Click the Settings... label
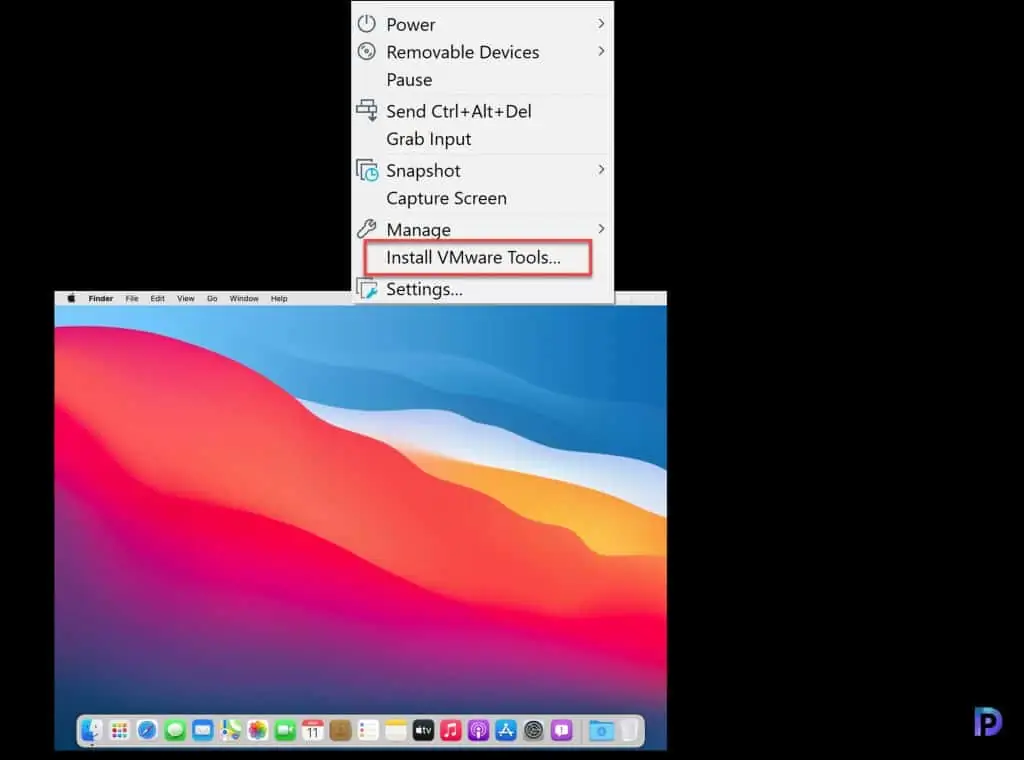Image resolution: width=1024 pixels, height=760 pixels. tap(424, 289)
